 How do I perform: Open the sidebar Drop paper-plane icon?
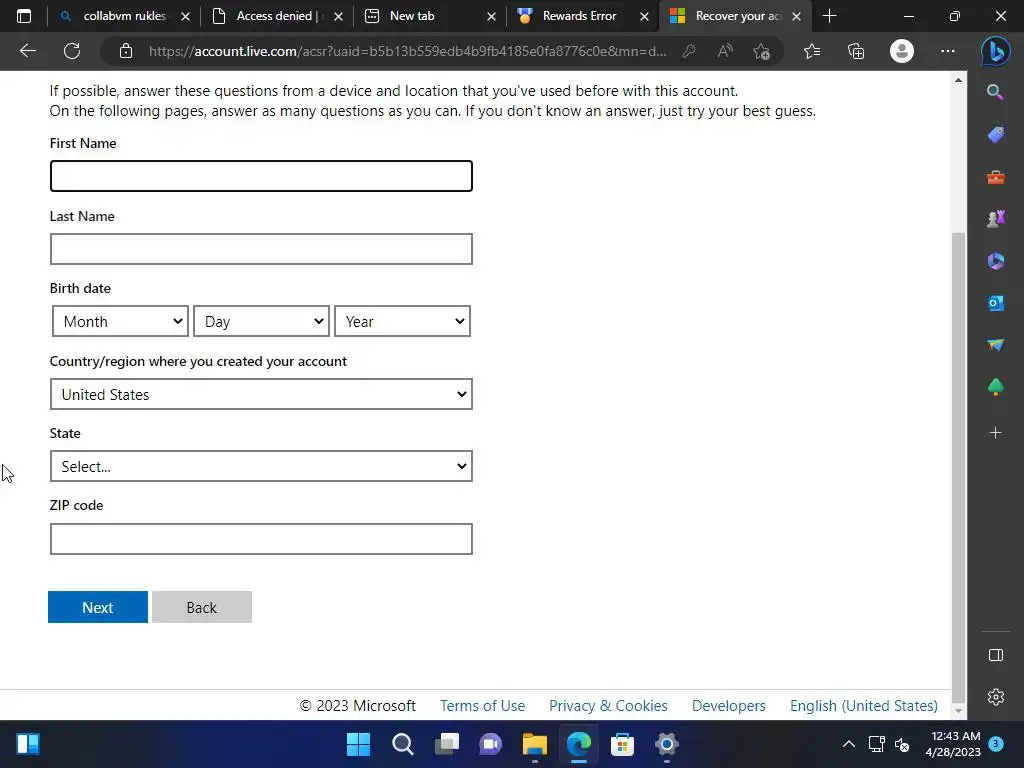point(995,345)
